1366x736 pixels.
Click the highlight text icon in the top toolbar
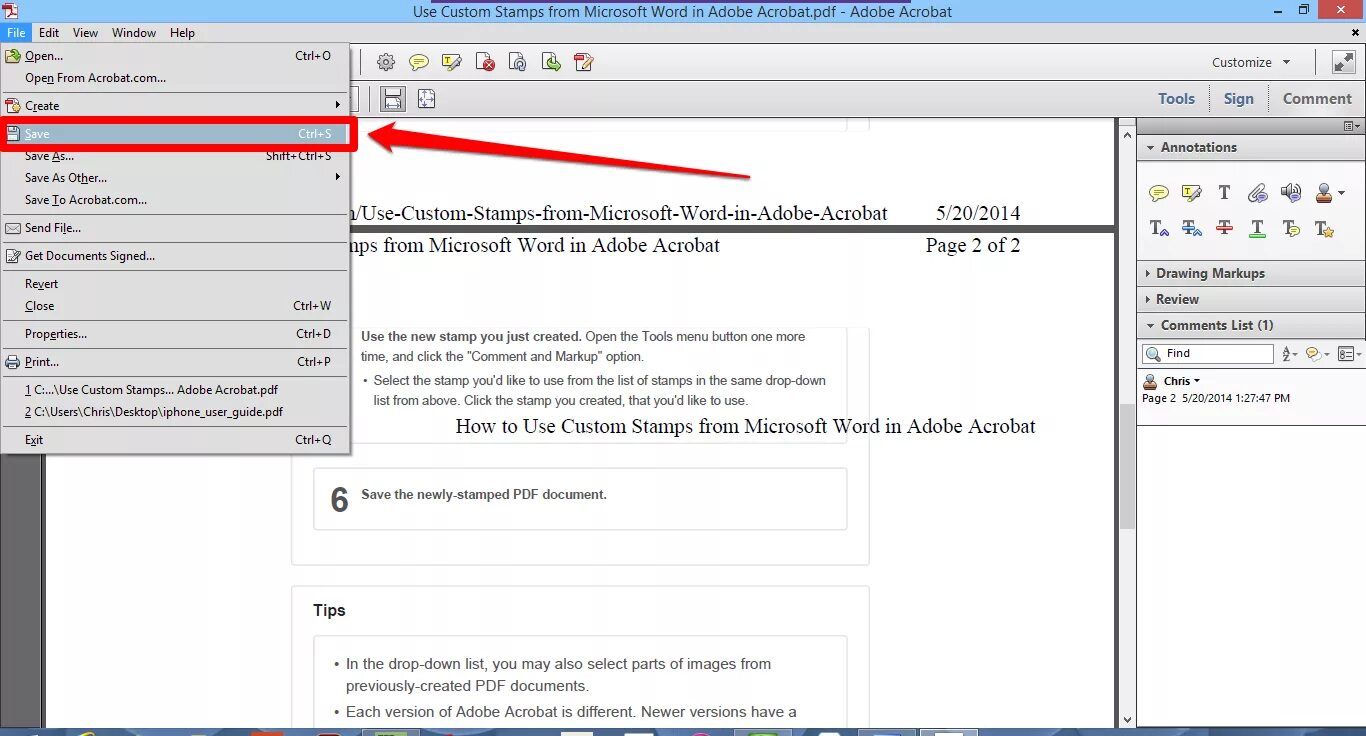pos(452,62)
